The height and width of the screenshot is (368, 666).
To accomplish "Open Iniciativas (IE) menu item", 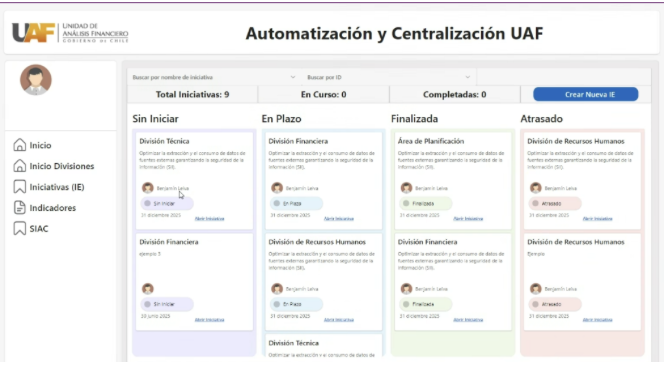I will (x=57, y=187).
